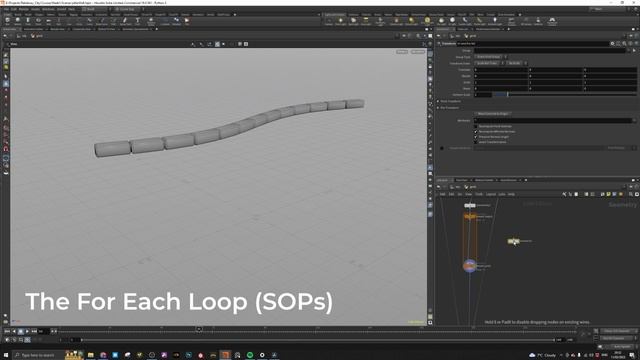Screen dimensions: 640x360
Task: Open the Group Type dropdown
Action: (490, 57)
